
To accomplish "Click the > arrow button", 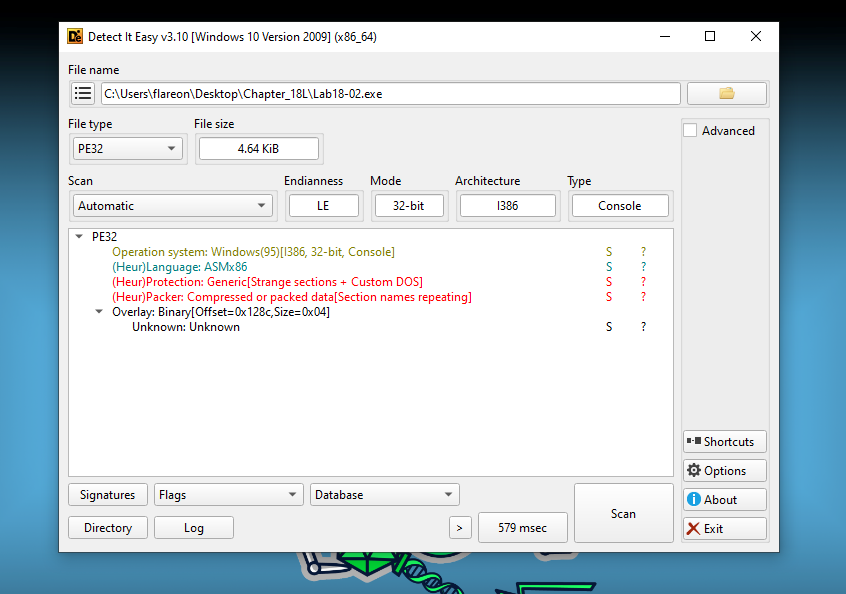I will [x=460, y=528].
